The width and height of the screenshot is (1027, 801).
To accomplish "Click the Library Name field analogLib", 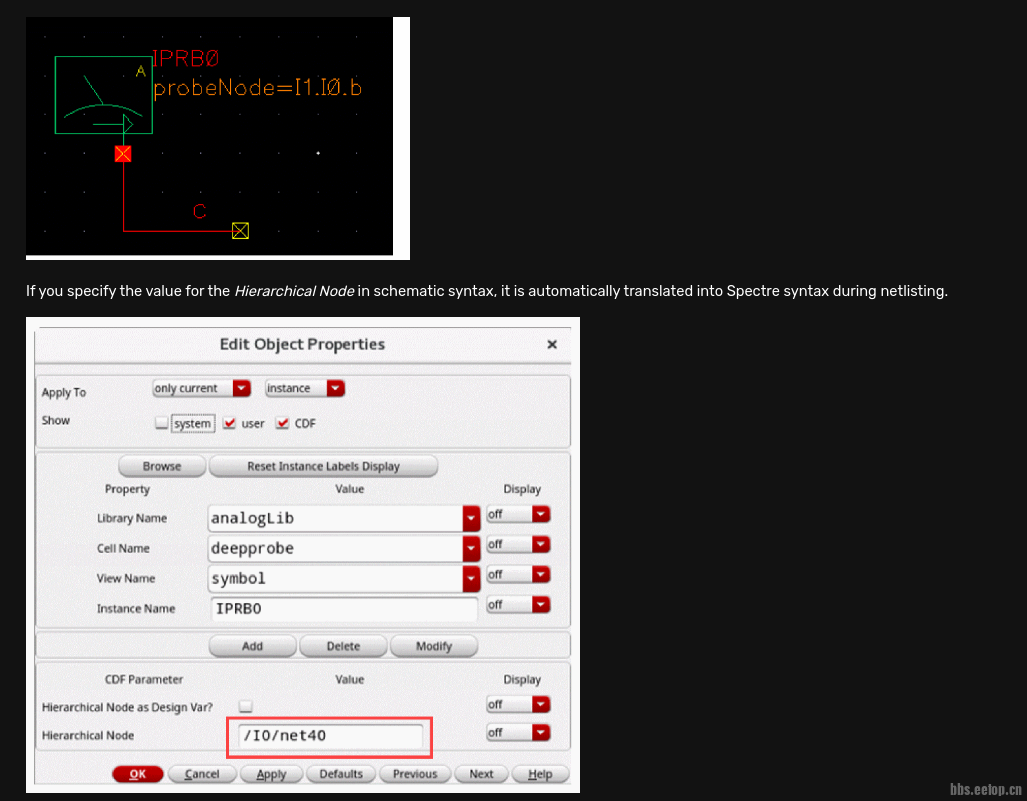I will (335, 518).
